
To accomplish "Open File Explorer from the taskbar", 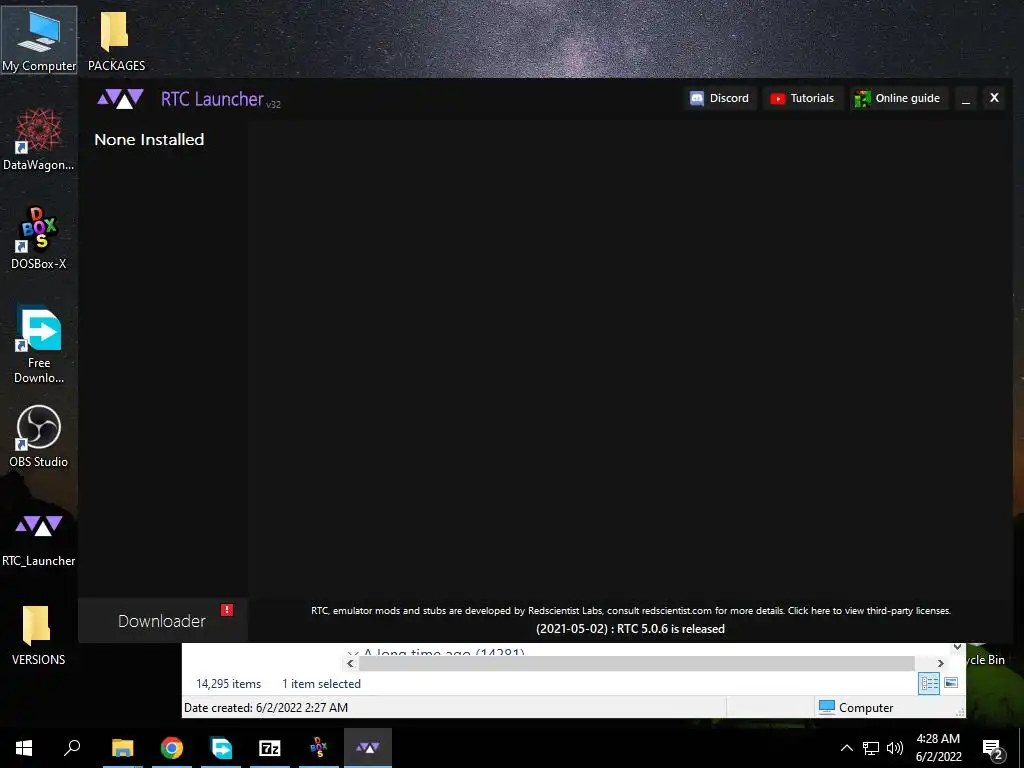I will (x=122, y=748).
